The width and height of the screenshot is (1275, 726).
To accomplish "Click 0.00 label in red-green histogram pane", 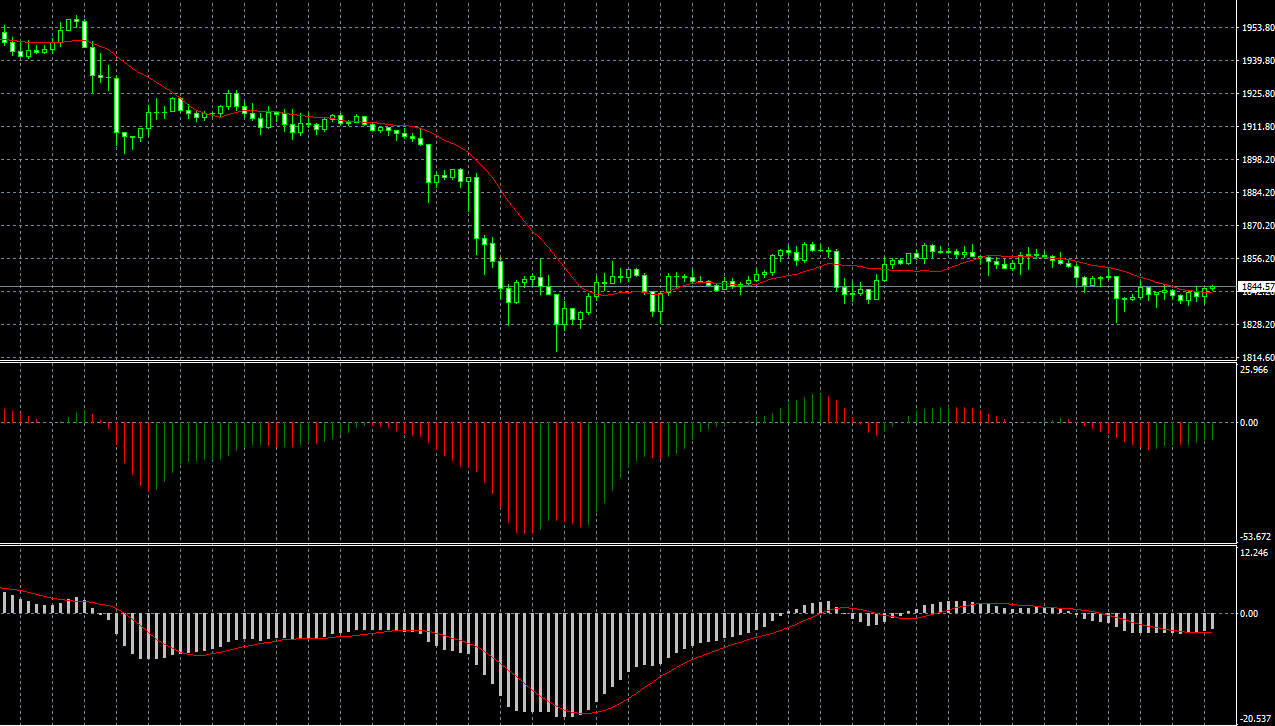I will click(x=1250, y=423).
